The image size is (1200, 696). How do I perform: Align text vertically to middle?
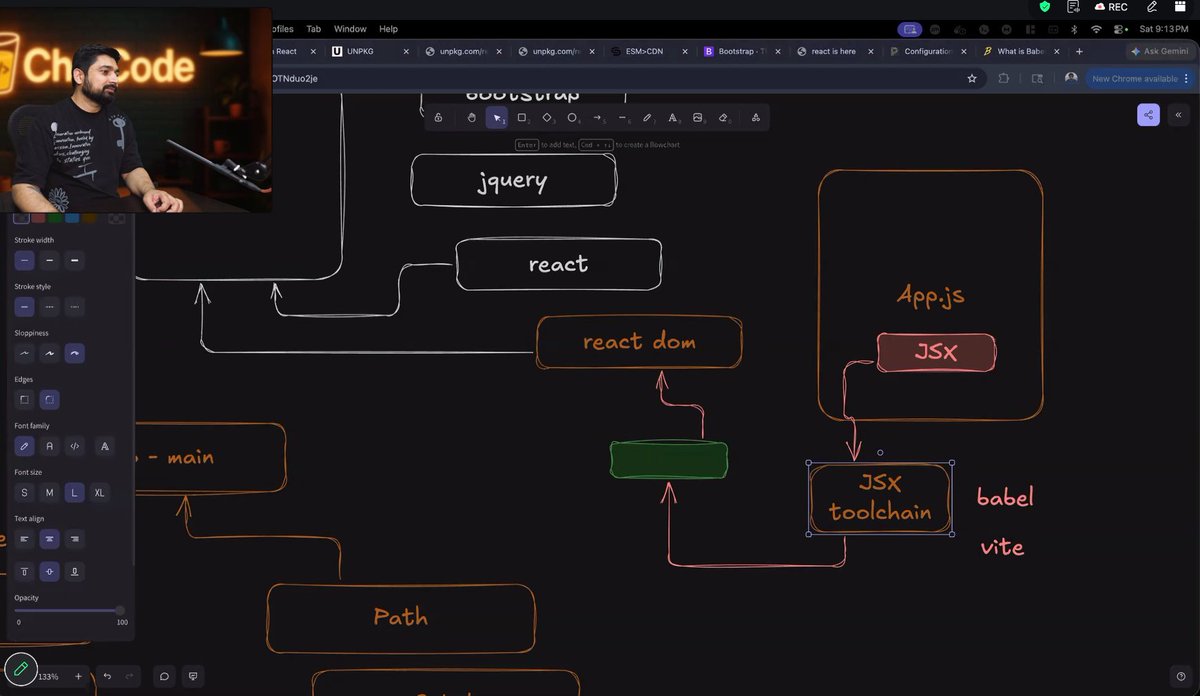tap(50, 571)
